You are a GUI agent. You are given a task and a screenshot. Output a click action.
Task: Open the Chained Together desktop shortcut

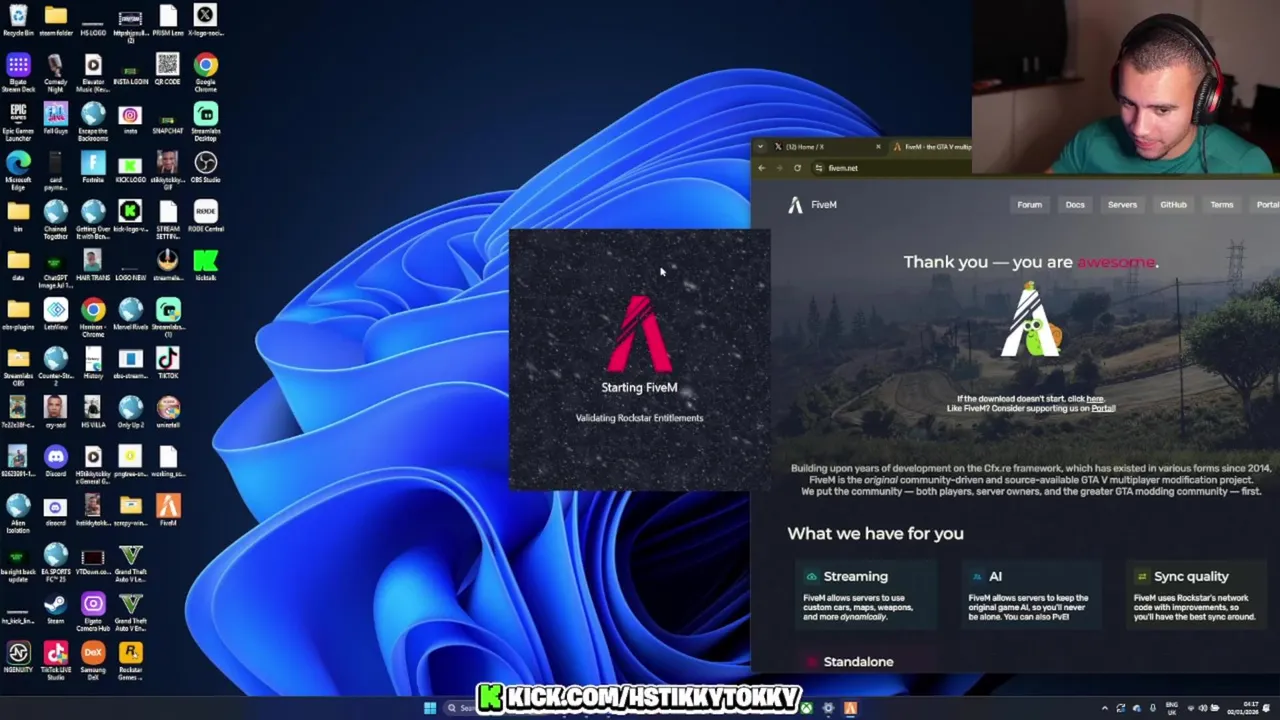pyautogui.click(x=55, y=220)
